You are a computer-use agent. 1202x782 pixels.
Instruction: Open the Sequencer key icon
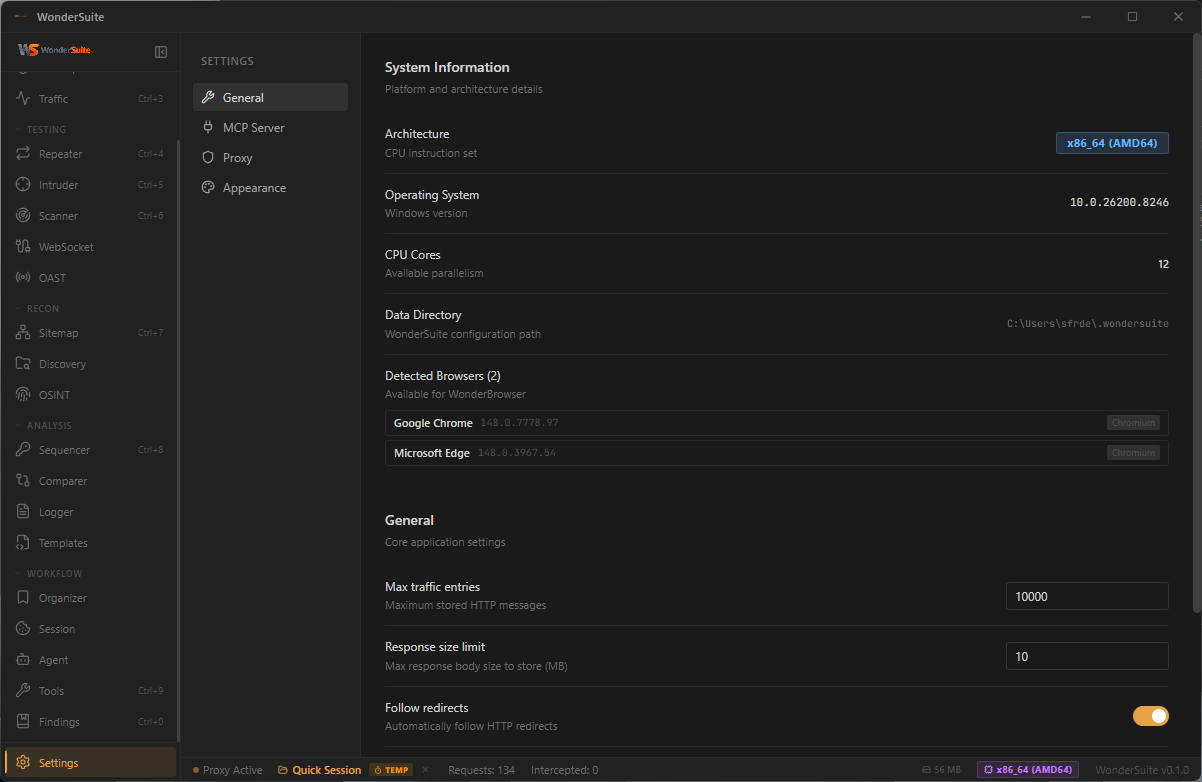23,450
